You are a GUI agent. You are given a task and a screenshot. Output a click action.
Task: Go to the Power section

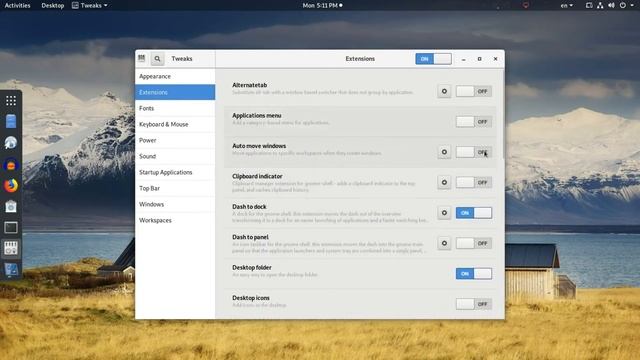pos(175,140)
